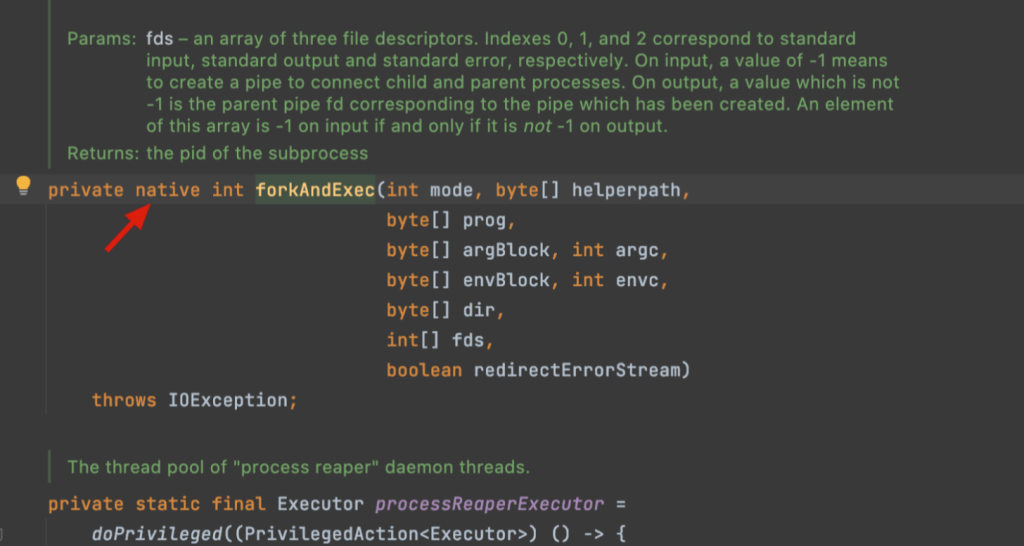Viewport: 1024px width, 546px height.
Task: Click the prog parameter
Action: coord(484,221)
